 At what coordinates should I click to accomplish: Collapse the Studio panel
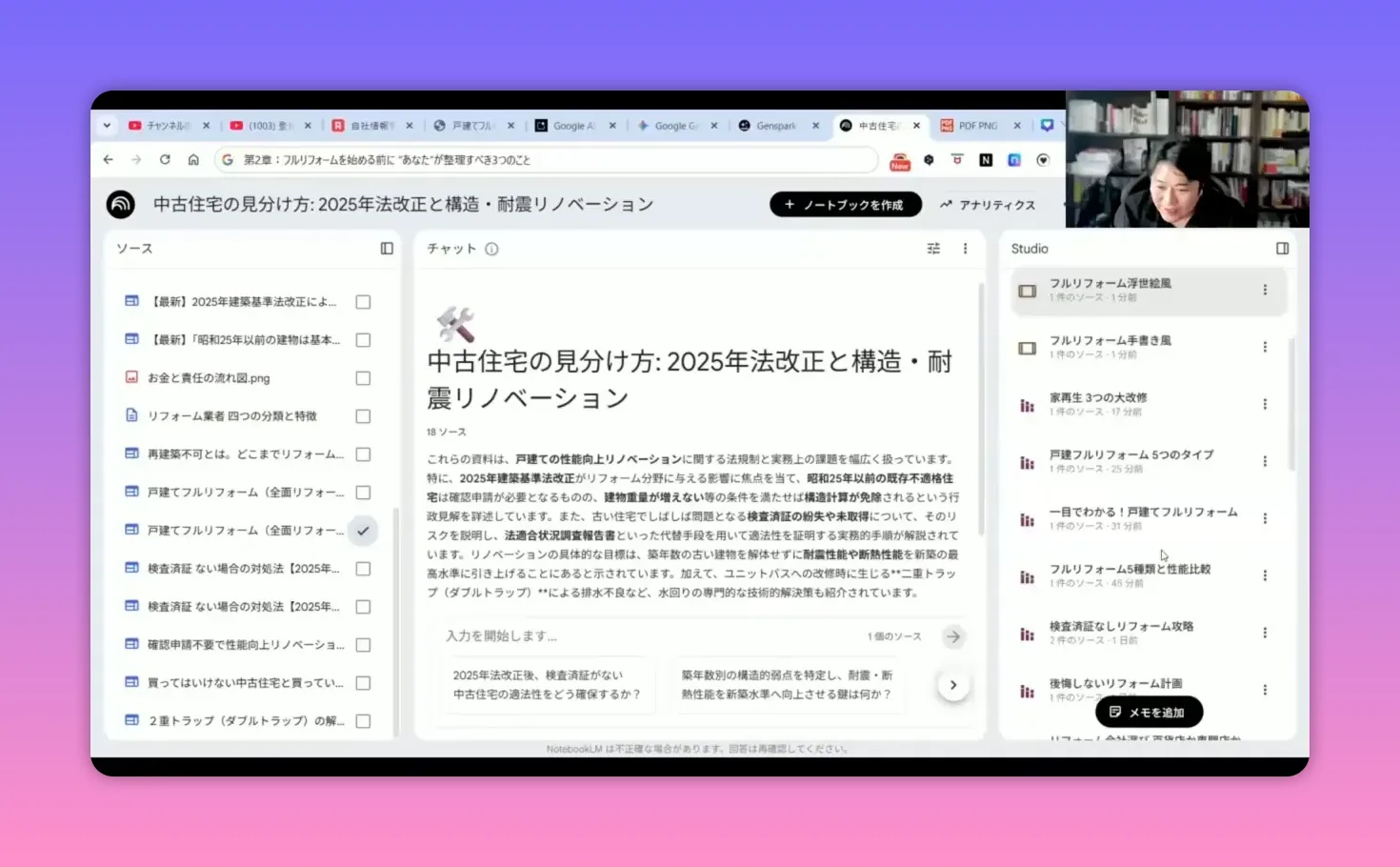click(x=1282, y=248)
